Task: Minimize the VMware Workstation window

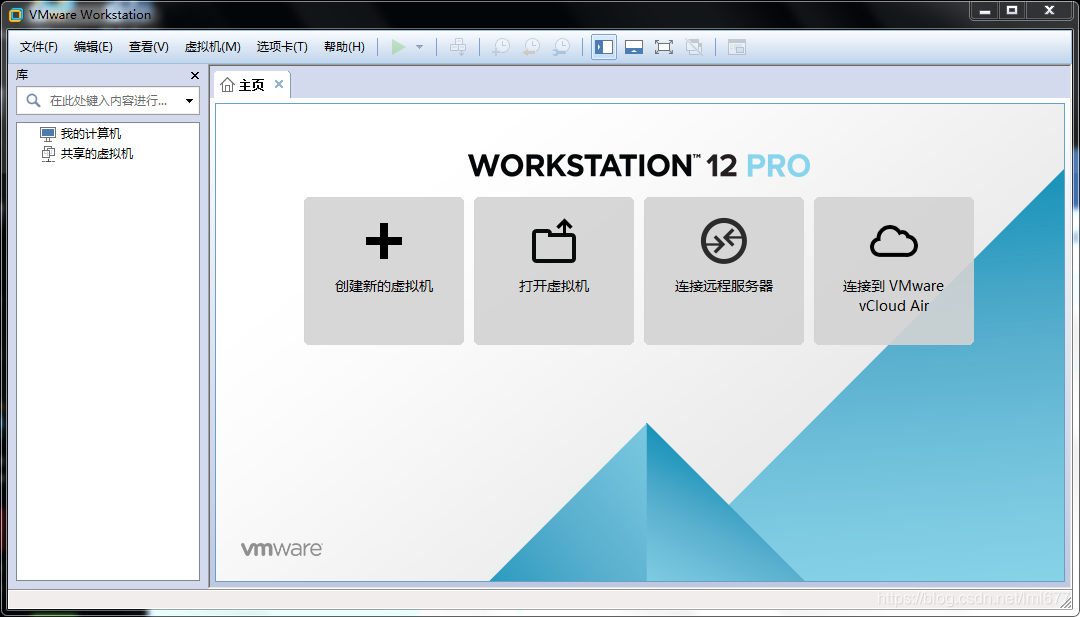Action: (986, 10)
